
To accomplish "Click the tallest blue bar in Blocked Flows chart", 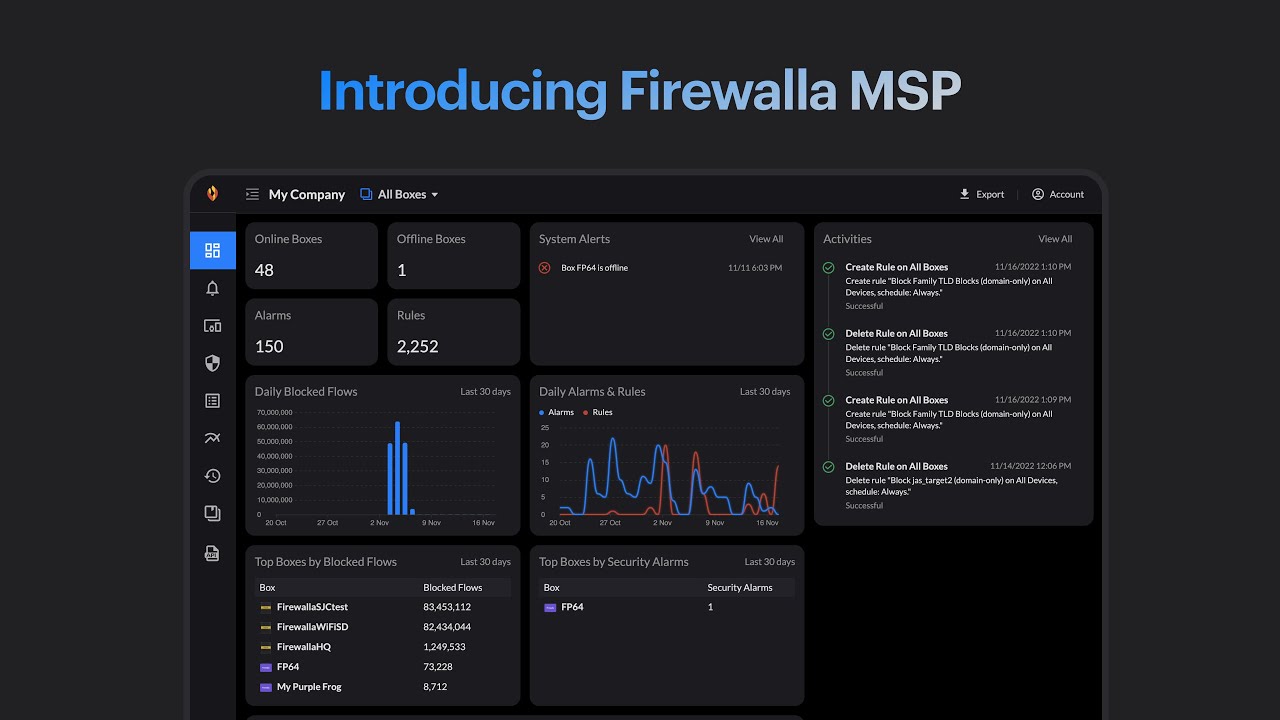I will tap(398, 468).
